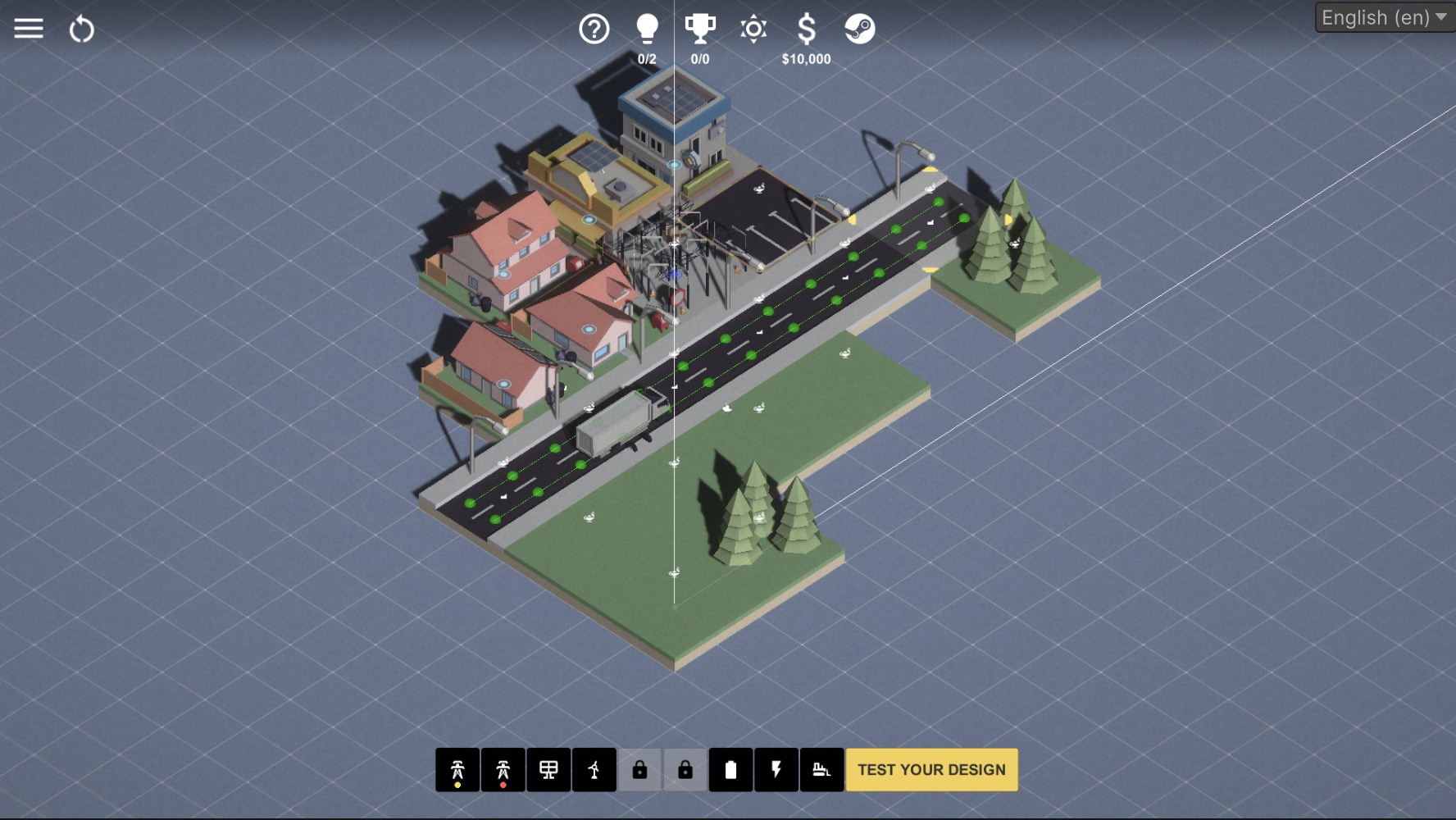
Task: Expand the English (en) language dropdown
Action: click(x=1385, y=17)
